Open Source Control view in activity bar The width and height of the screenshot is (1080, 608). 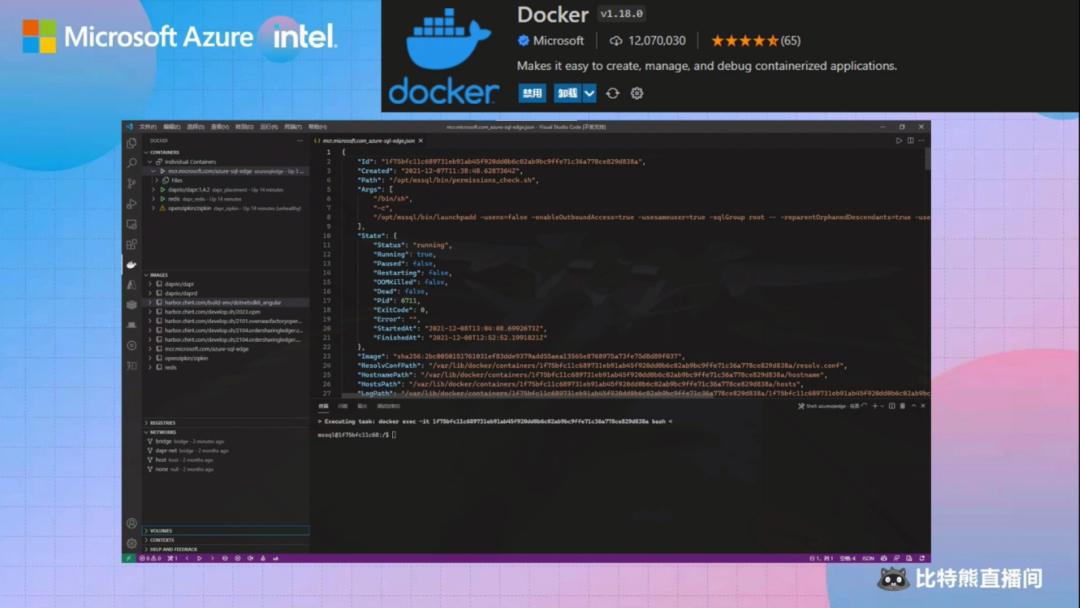click(x=132, y=183)
